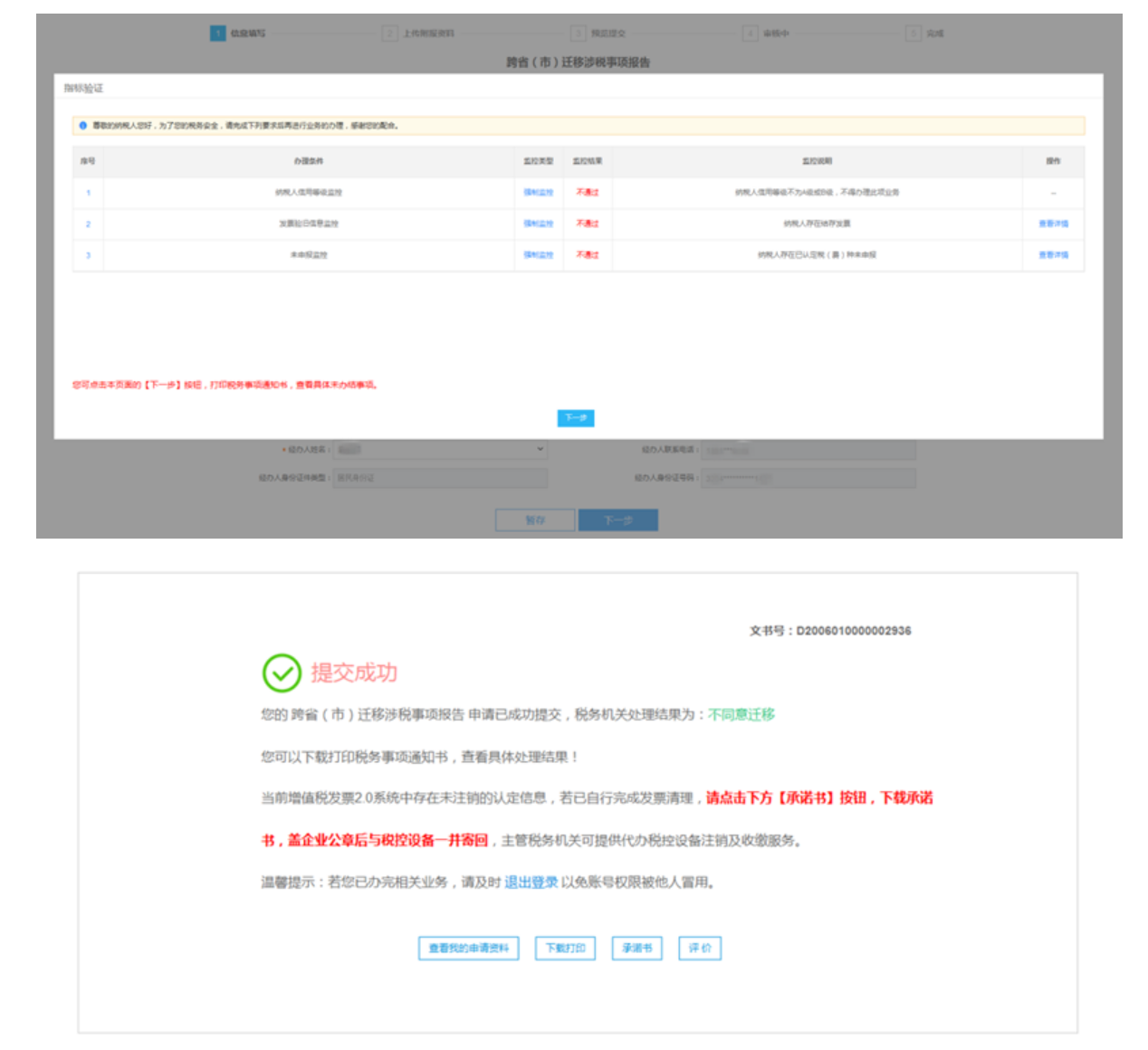Image resolution: width=1148 pixels, height=1050 pixels.
Task: Click the 经办人身份证件类型 field
Action: click(440, 478)
